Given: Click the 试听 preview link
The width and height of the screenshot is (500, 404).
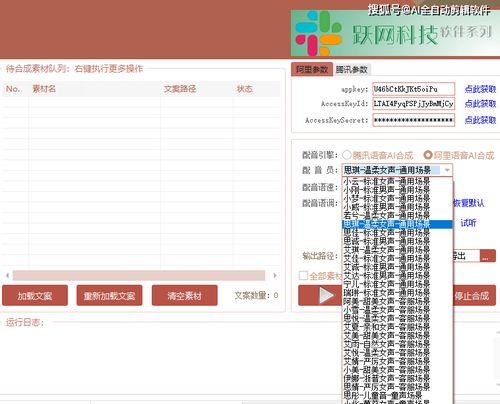Looking at the screenshot, I should pyautogui.click(x=468, y=223).
